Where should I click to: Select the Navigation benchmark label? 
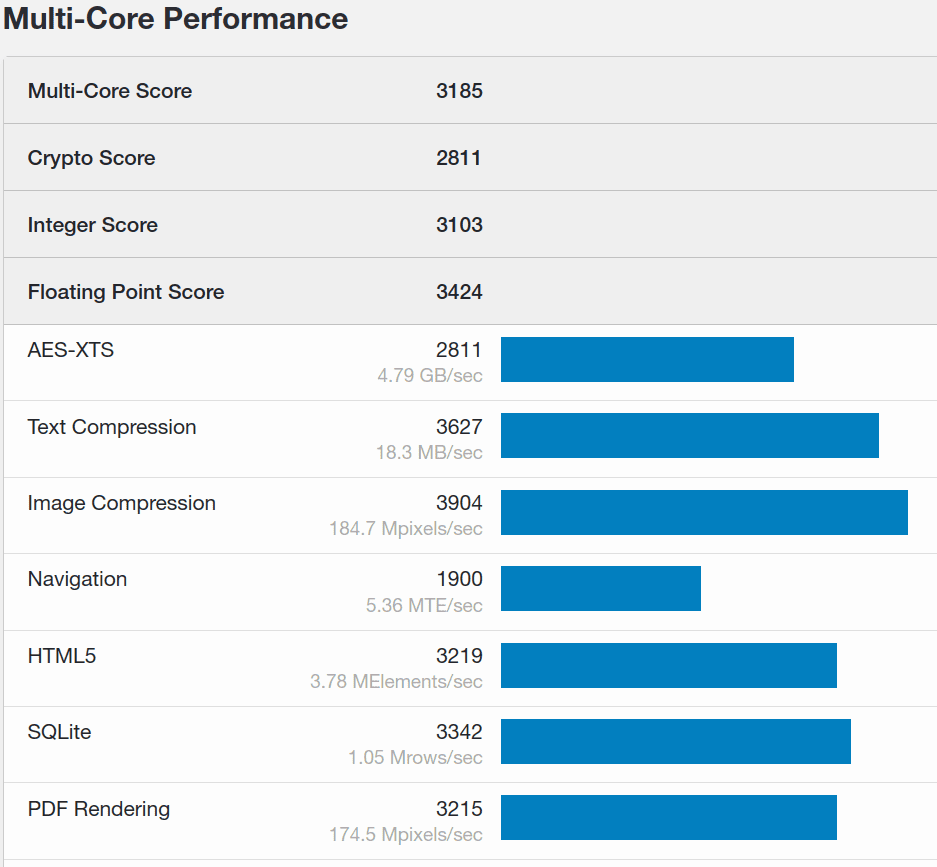tap(77, 579)
